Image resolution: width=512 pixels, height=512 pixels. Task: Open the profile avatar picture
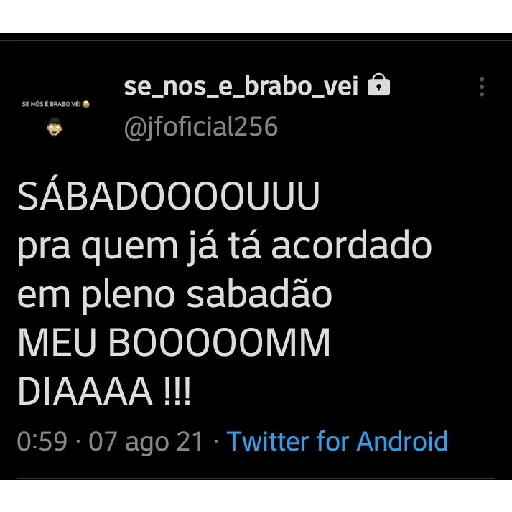[x=55, y=118]
